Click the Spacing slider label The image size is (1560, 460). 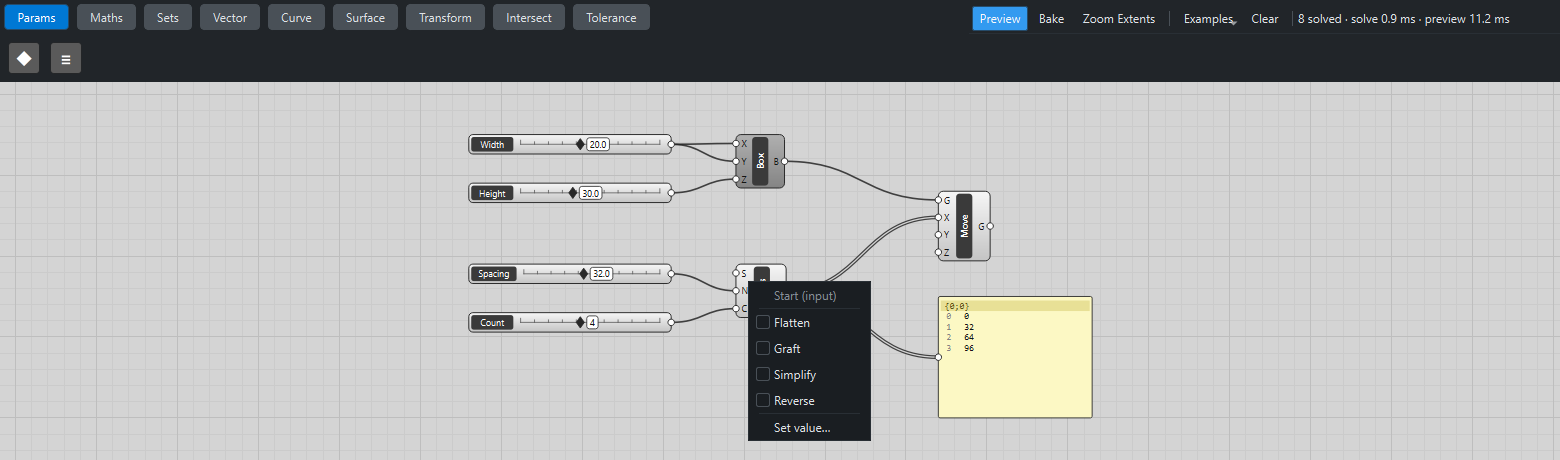click(x=494, y=273)
